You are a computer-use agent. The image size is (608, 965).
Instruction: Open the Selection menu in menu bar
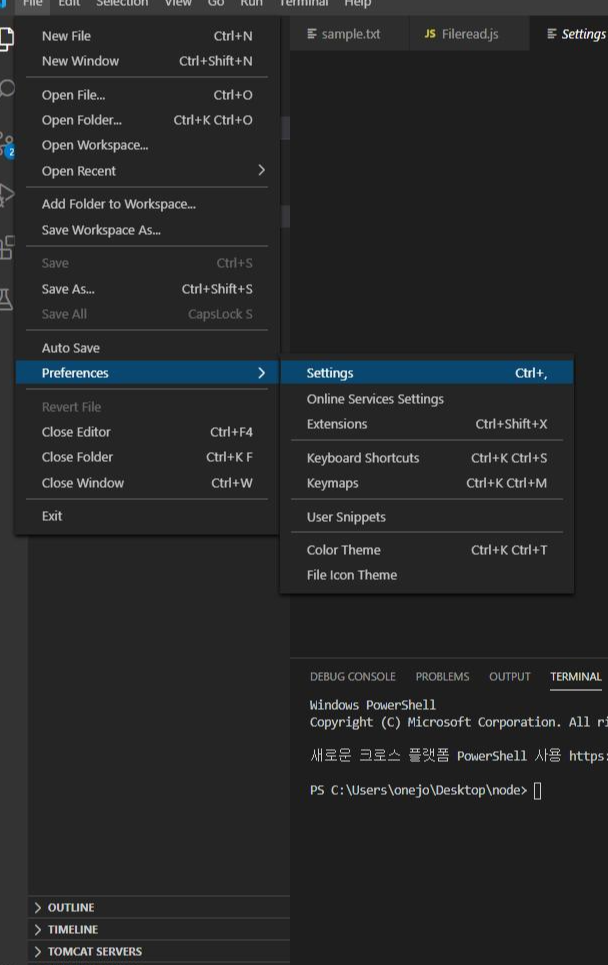122,4
